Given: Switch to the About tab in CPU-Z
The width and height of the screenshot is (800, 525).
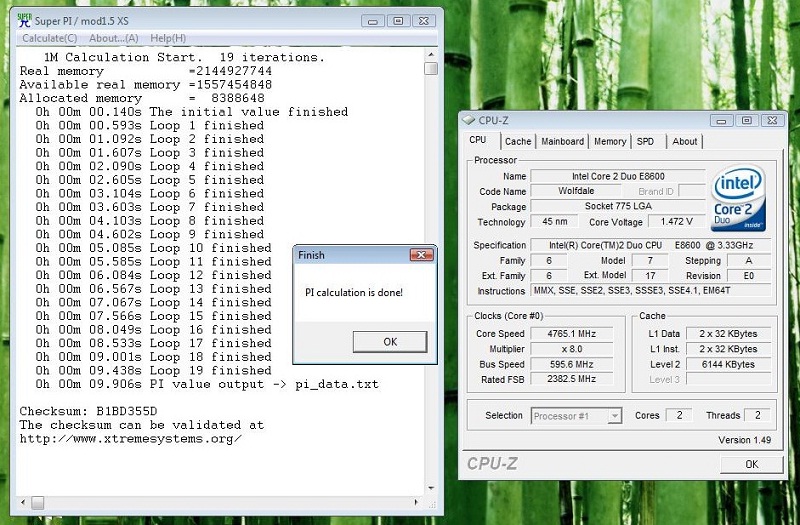Looking at the screenshot, I should pyautogui.click(x=684, y=141).
